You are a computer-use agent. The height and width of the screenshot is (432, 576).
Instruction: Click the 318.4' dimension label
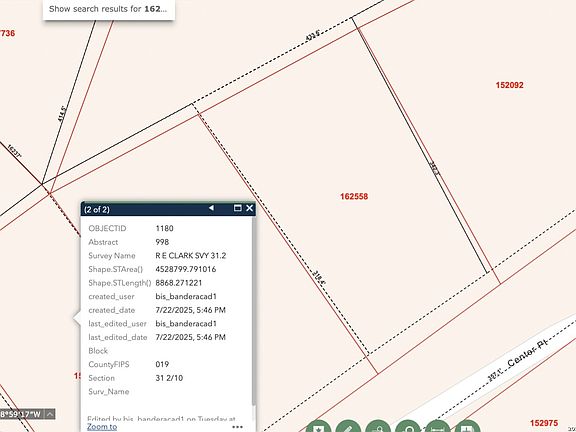pos(318,278)
